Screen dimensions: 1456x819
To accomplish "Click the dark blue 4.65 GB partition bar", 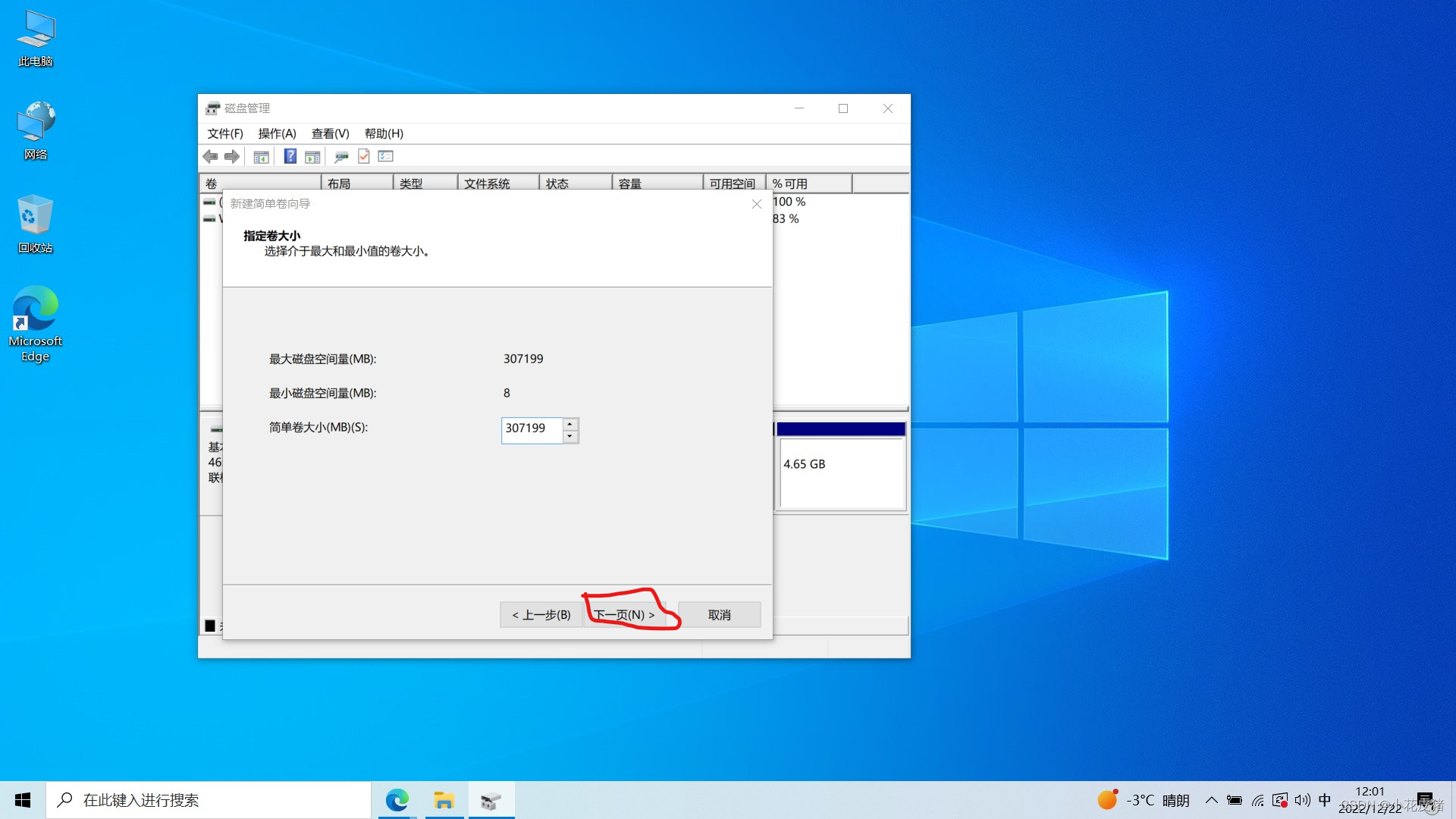I will 840,429.
